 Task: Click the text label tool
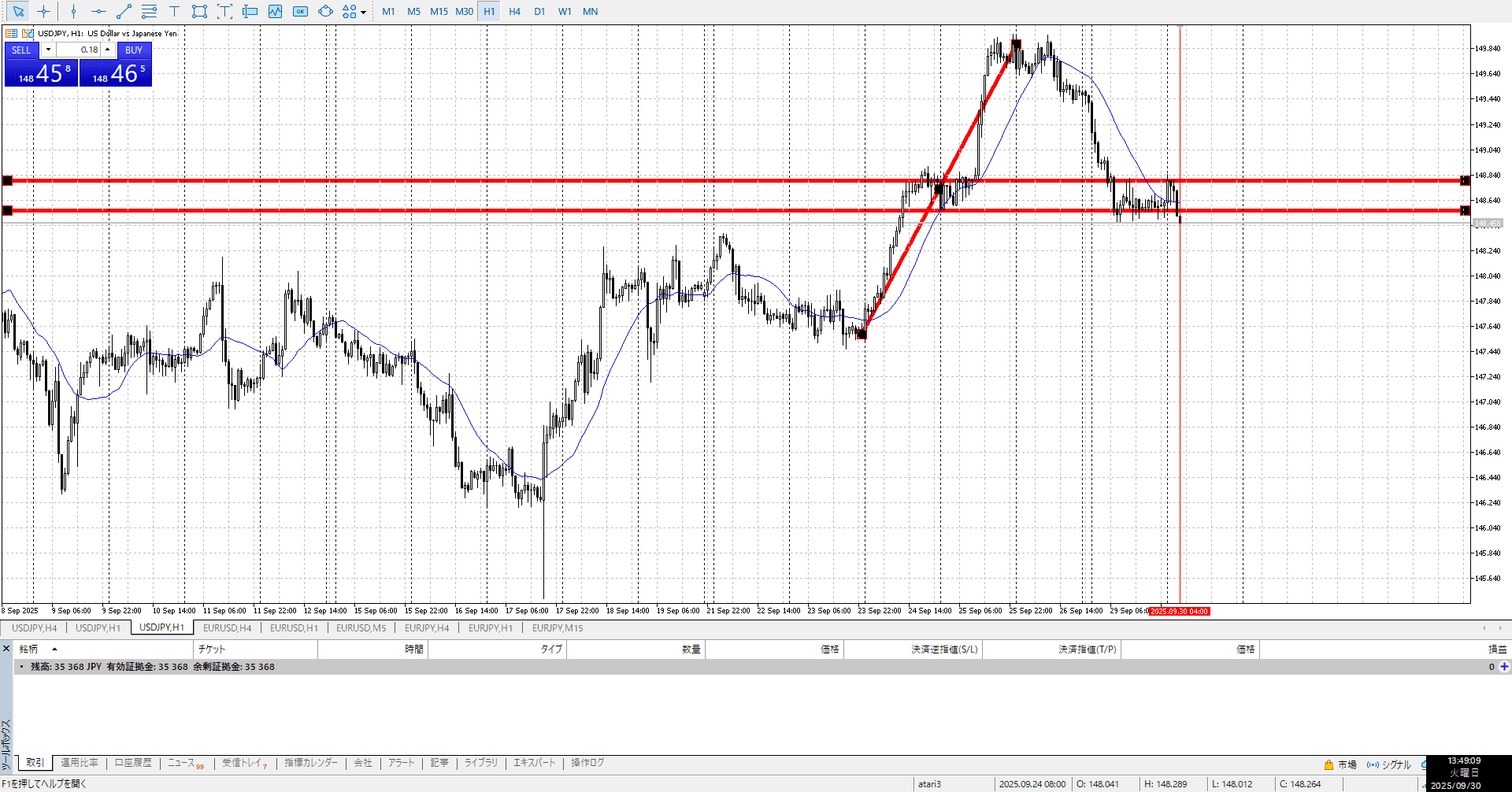pyautogui.click(x=174, y=12)
